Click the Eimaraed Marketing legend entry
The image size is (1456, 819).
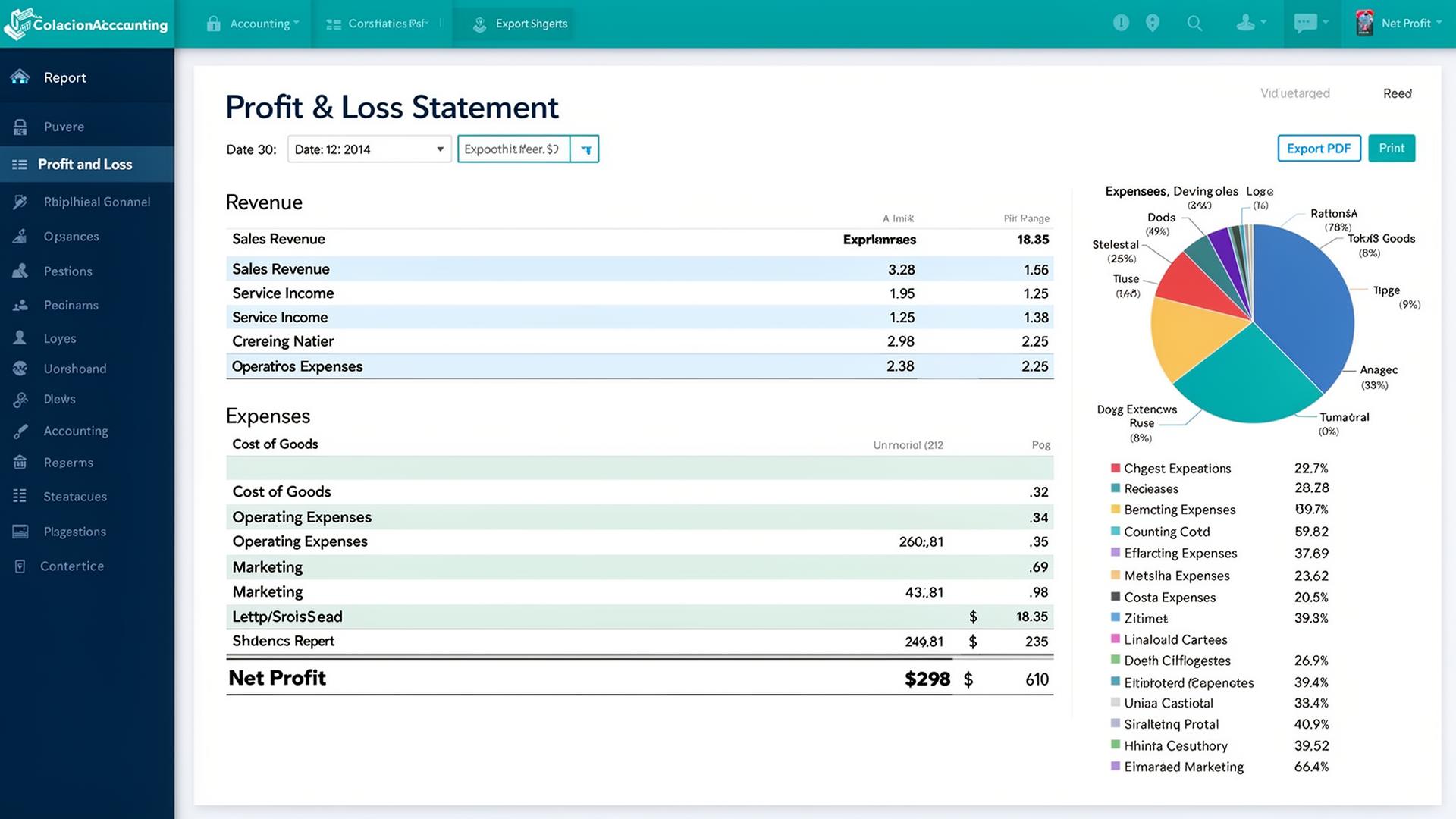(x=1184, y=767)
